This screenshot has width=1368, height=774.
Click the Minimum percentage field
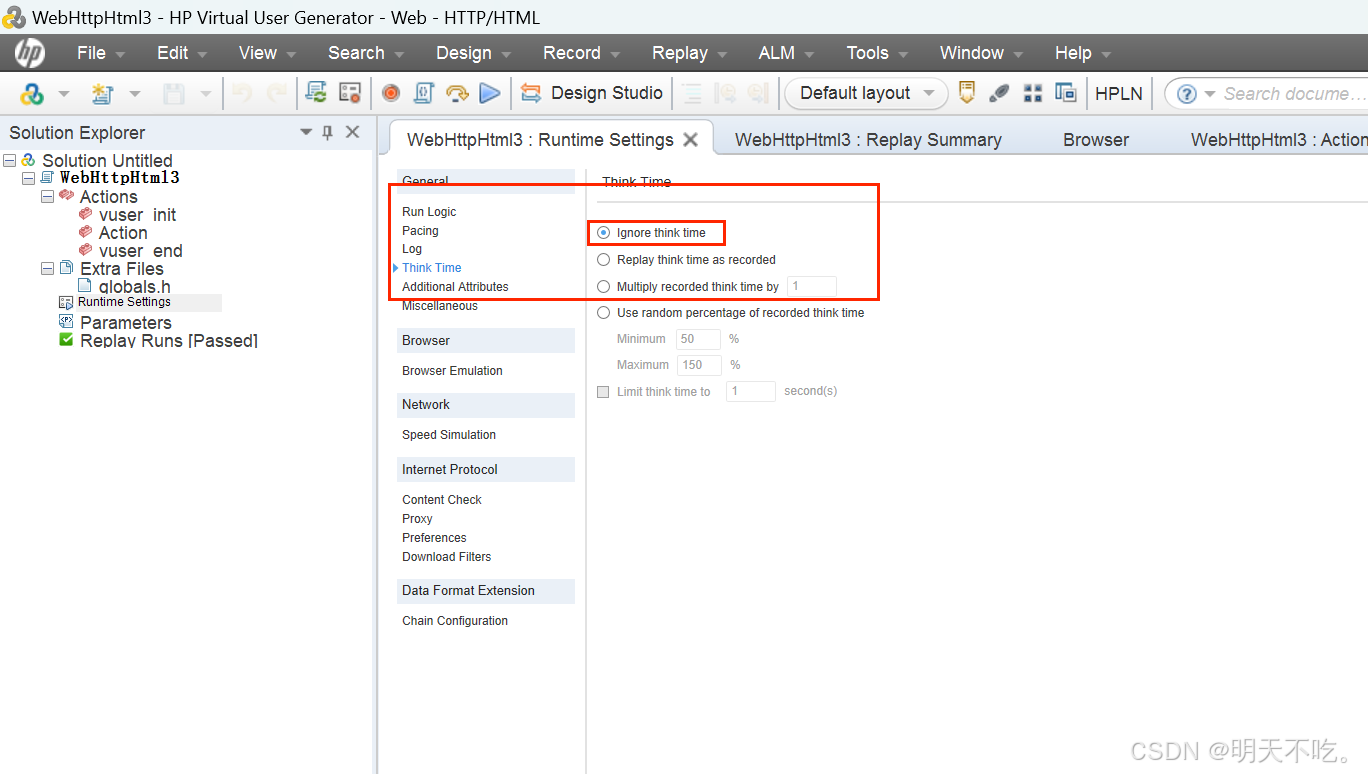point(698,339)
